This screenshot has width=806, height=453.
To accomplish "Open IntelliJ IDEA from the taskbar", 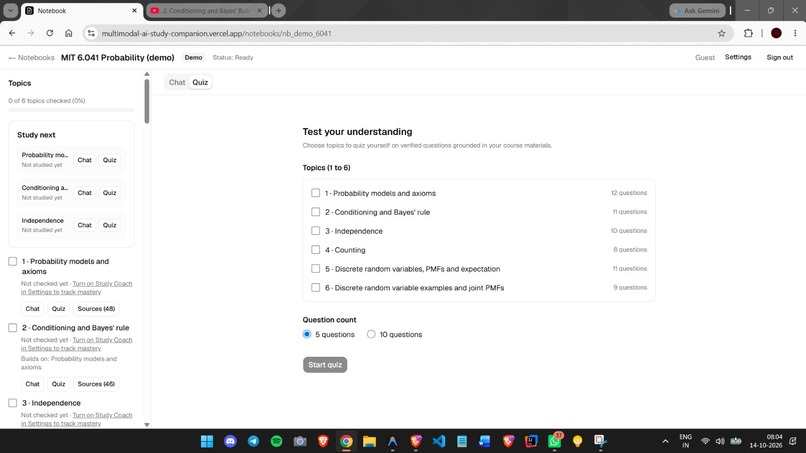I will click(531, 441).
